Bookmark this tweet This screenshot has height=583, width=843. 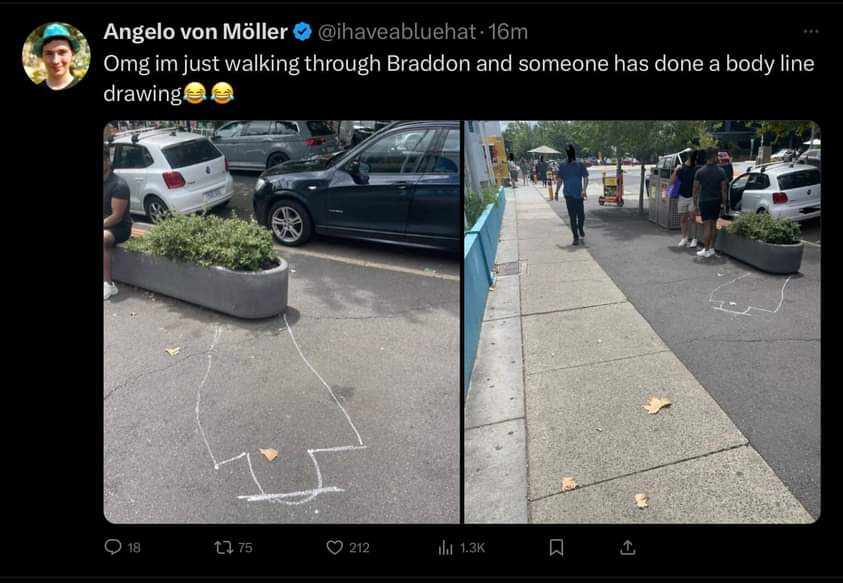click(x=557, y=547)
